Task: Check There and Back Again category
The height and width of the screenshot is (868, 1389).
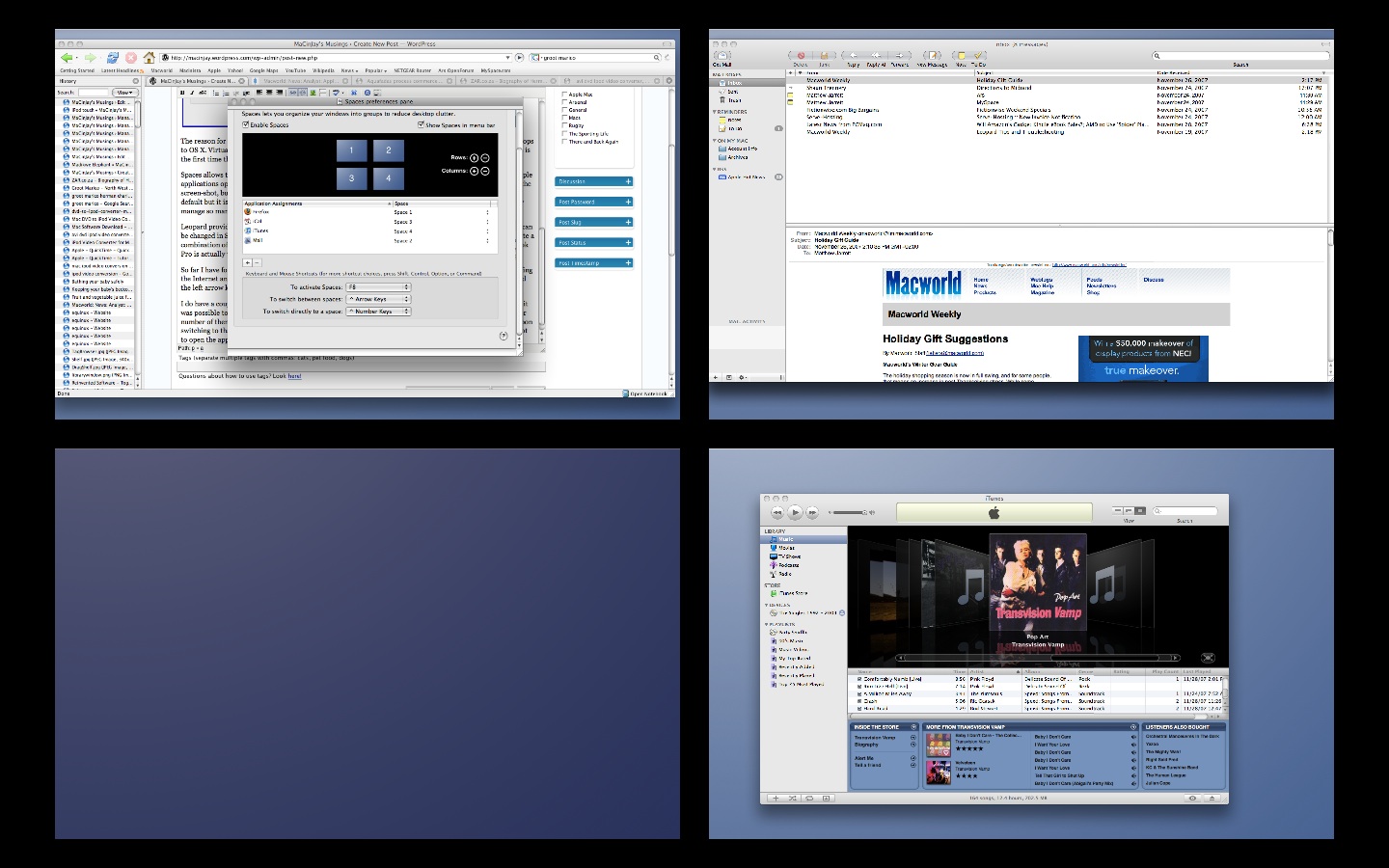Action: pos(564,142)
